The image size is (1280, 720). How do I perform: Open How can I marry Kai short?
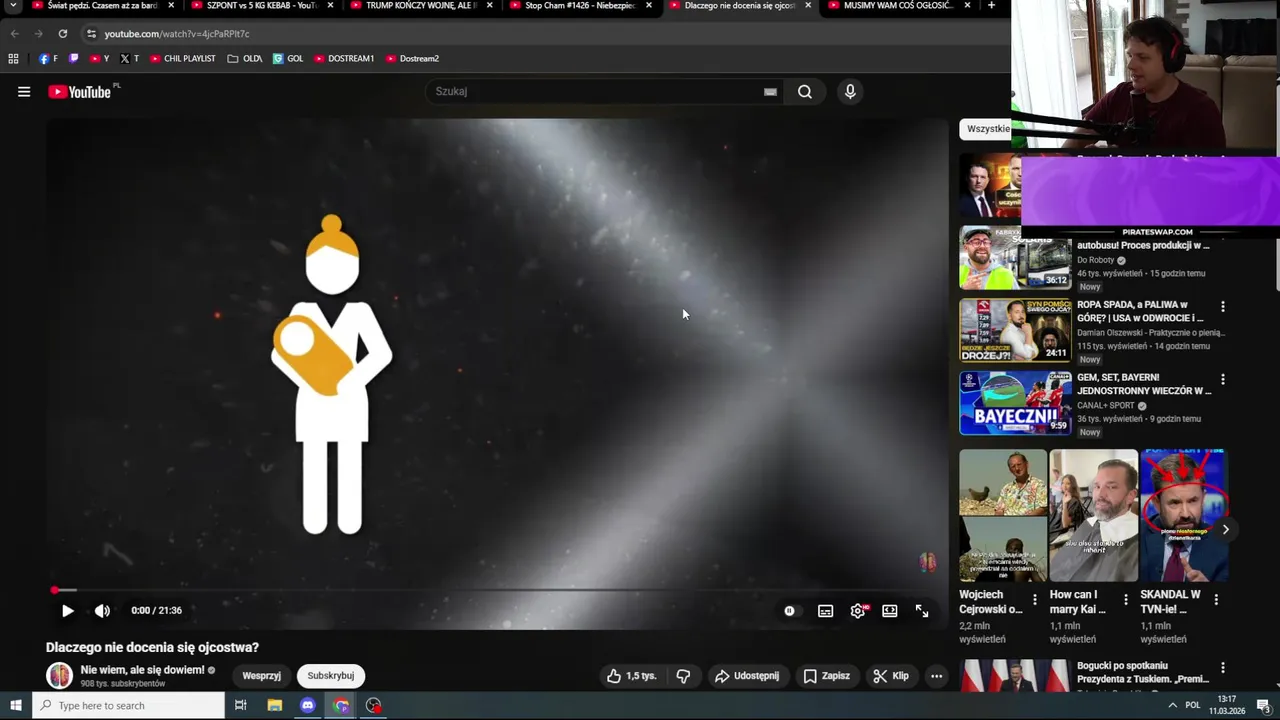[1093, 515]
